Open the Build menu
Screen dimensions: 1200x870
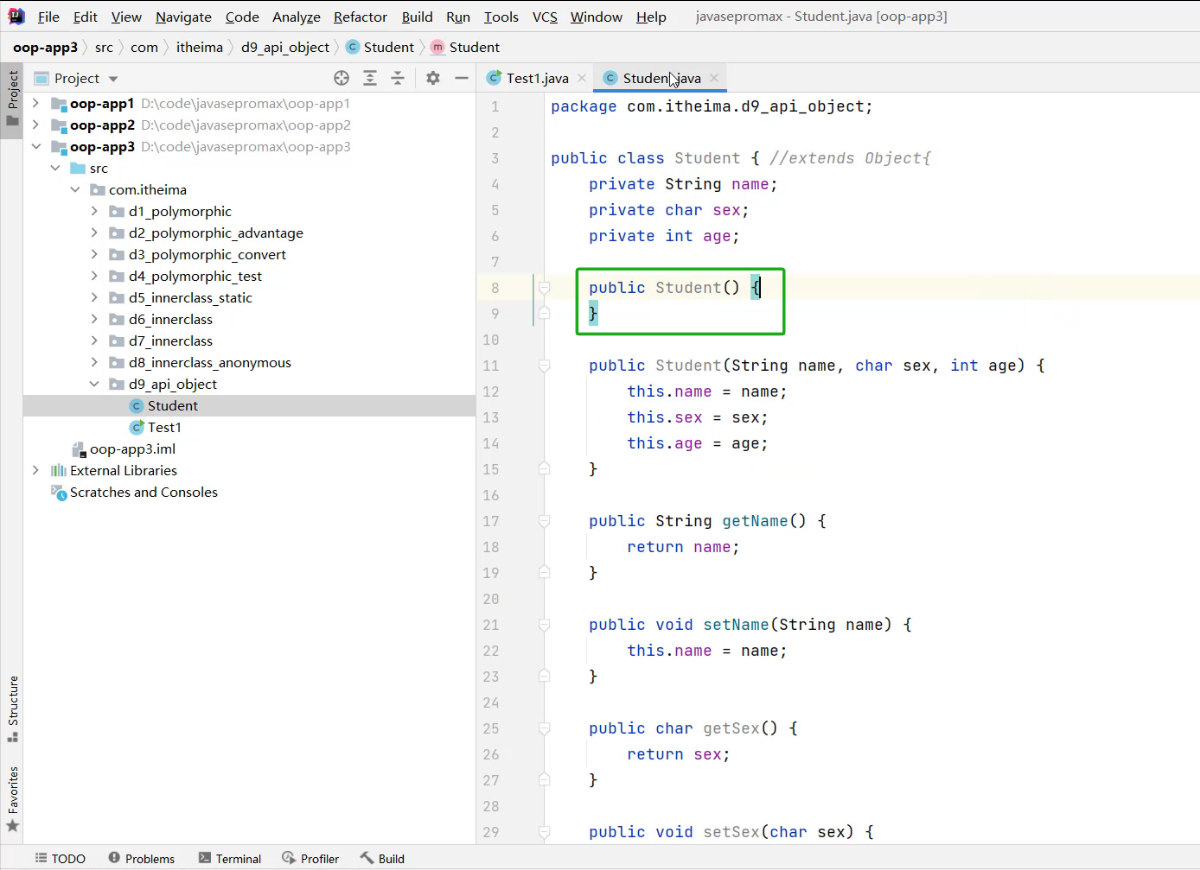click(417, 17)
